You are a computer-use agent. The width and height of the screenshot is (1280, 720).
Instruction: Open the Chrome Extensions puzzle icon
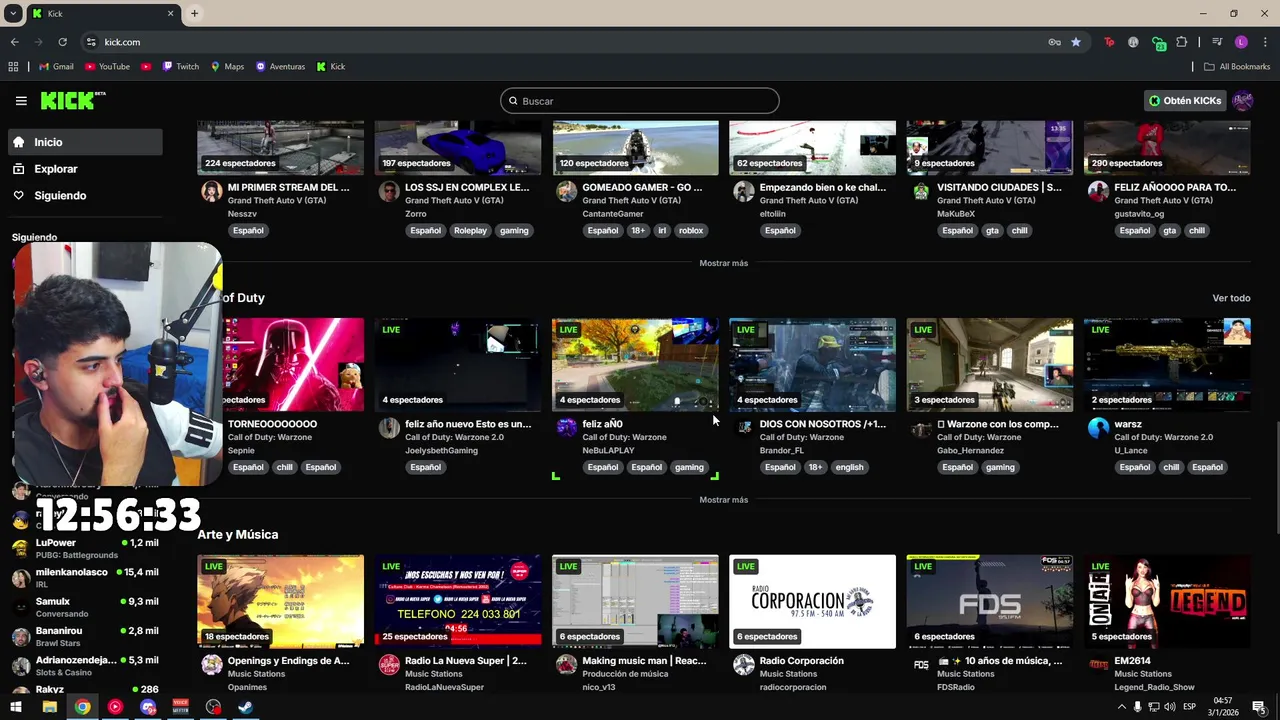point(1182,42)
